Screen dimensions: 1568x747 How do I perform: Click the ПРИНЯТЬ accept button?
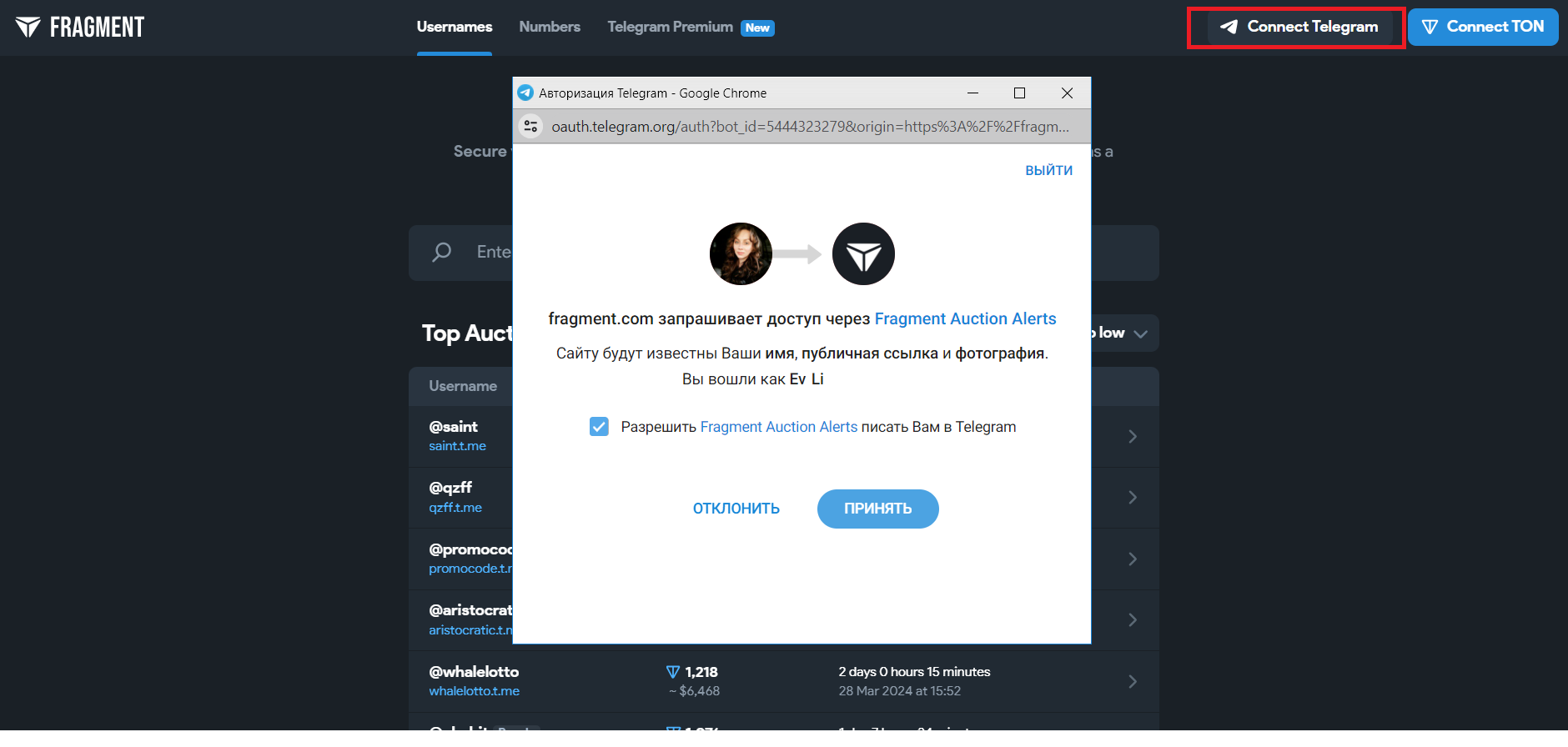click(x=878, y=509)
